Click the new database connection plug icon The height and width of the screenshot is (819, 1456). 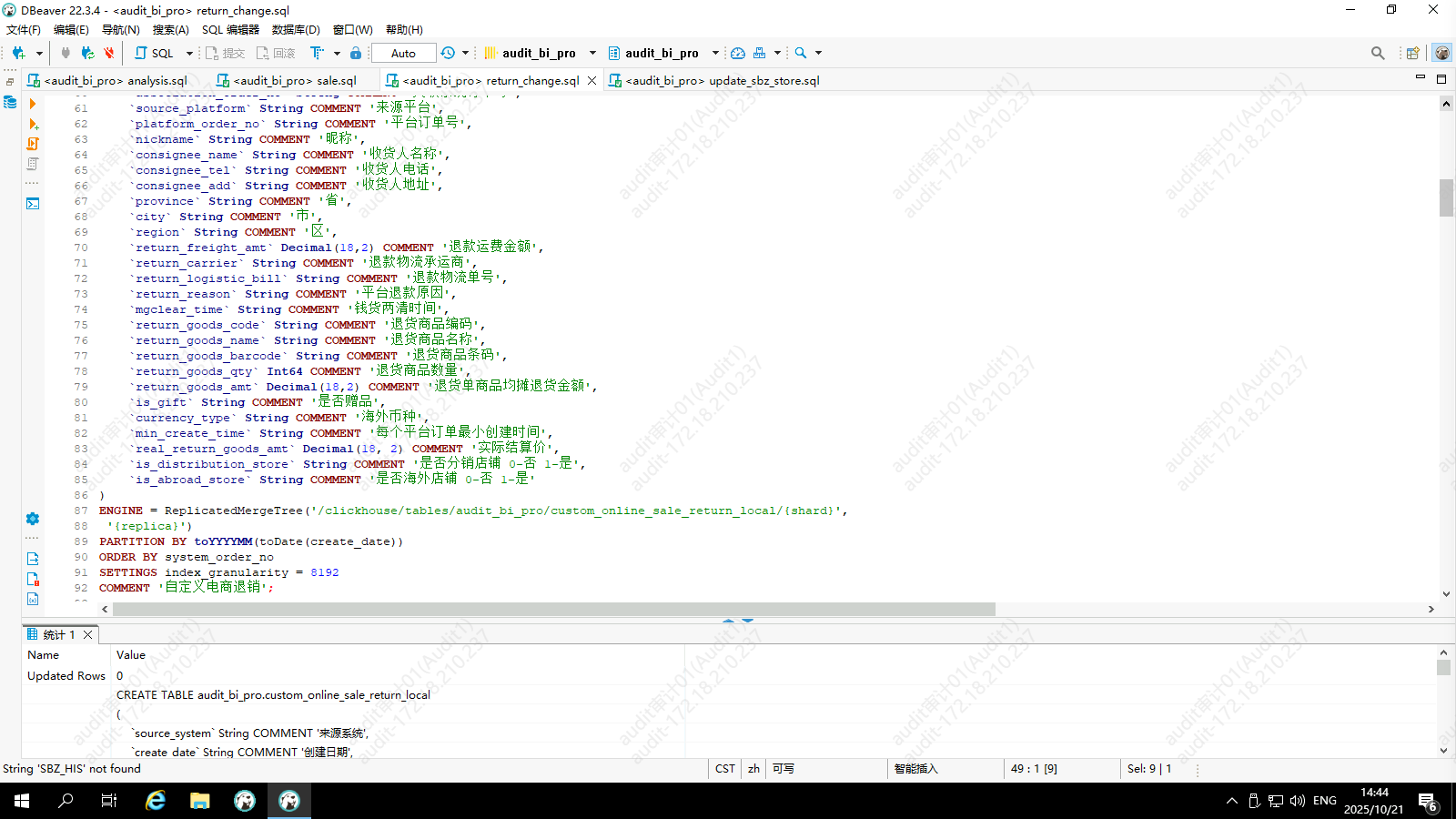tap(18, 53)
